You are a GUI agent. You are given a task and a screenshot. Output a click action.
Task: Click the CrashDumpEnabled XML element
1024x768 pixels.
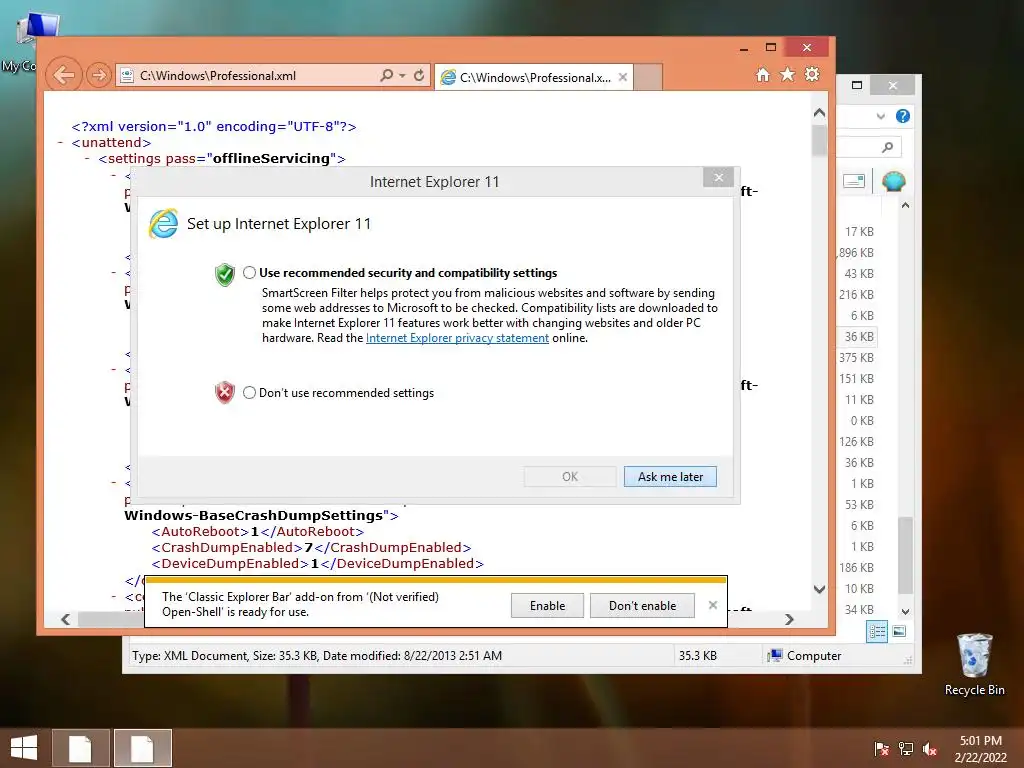point(311,548)
